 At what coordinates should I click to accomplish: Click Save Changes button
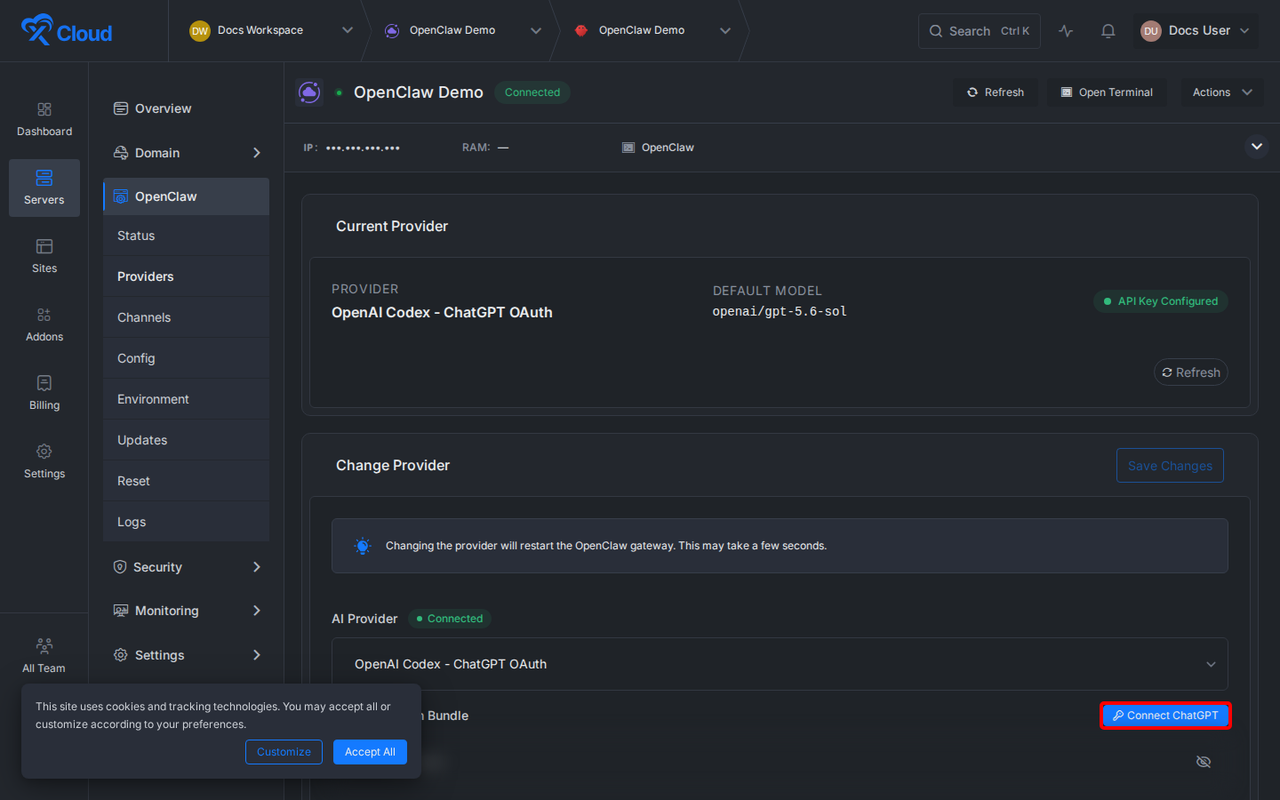(x=1170, y=466)
